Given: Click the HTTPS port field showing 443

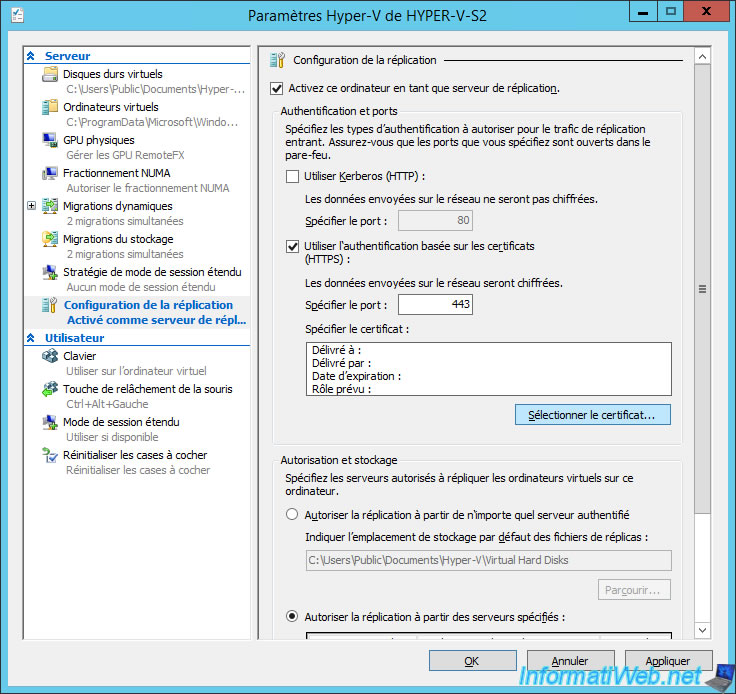Looking at the screenshot, I should (x=435, y=305).
